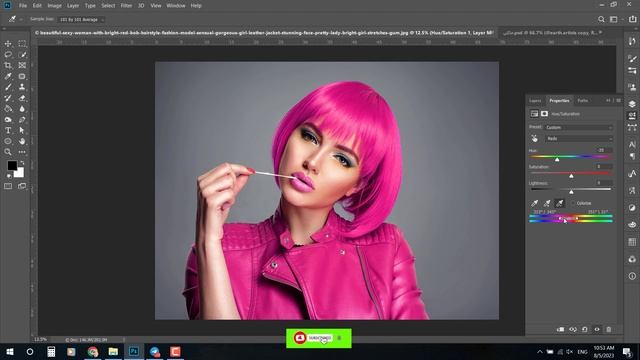640x360 pixels.
Task: Open the File menu
Action: (x=23, y=6)
